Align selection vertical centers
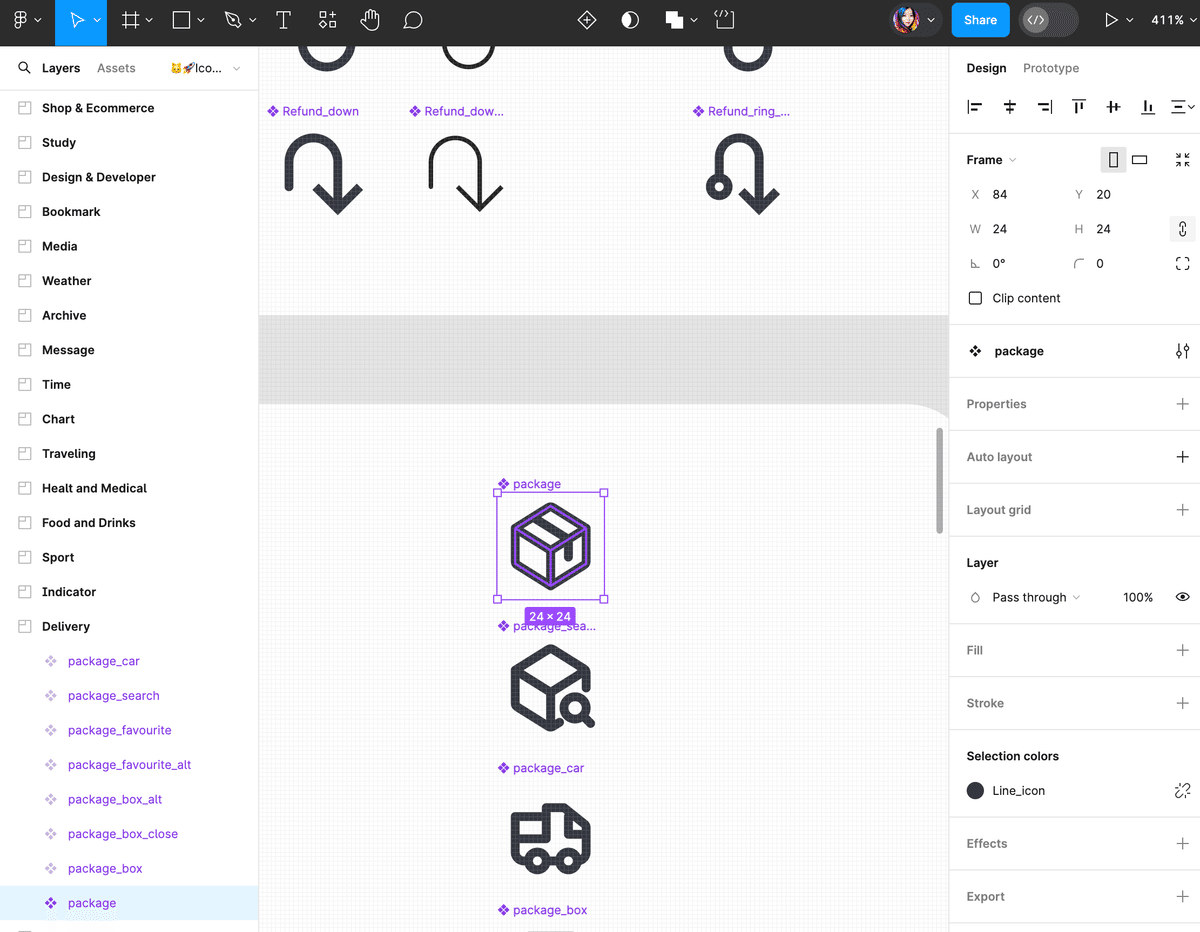The image size is (1200, 932). pos(1113,107)
